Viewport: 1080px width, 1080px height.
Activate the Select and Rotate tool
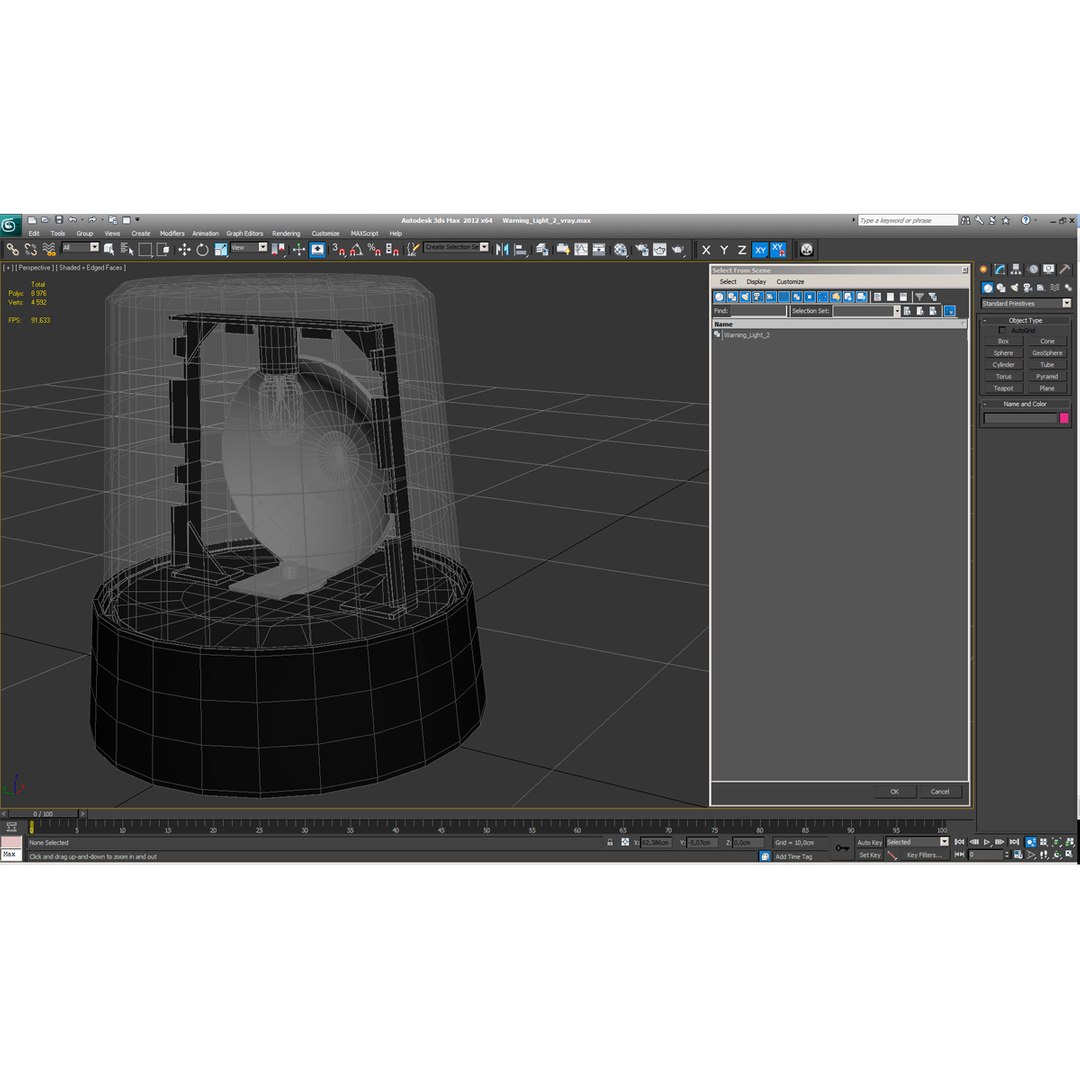pos(202,249)
